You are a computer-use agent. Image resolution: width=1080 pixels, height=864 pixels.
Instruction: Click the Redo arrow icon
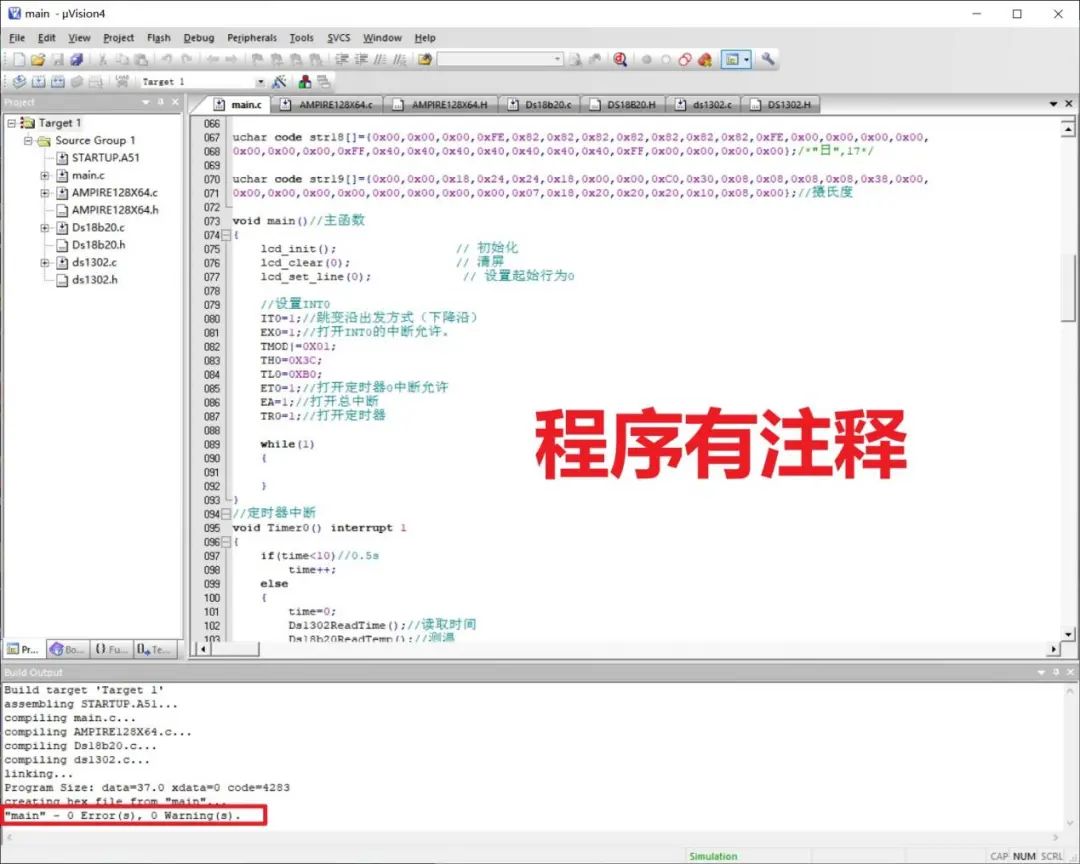[186, 60]
